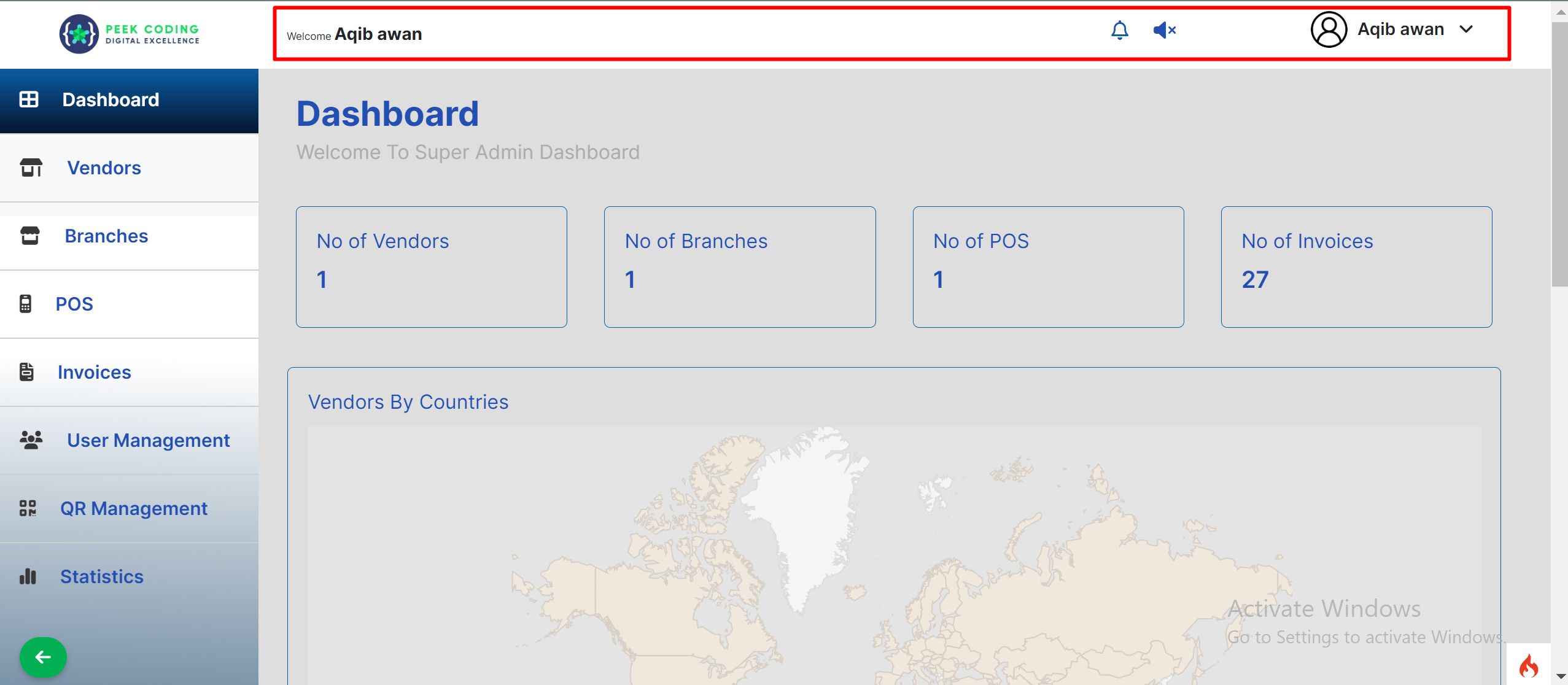The image size is (1568, 685).
Task: Click the QR Management code icon
Action: tap(28, 508)
